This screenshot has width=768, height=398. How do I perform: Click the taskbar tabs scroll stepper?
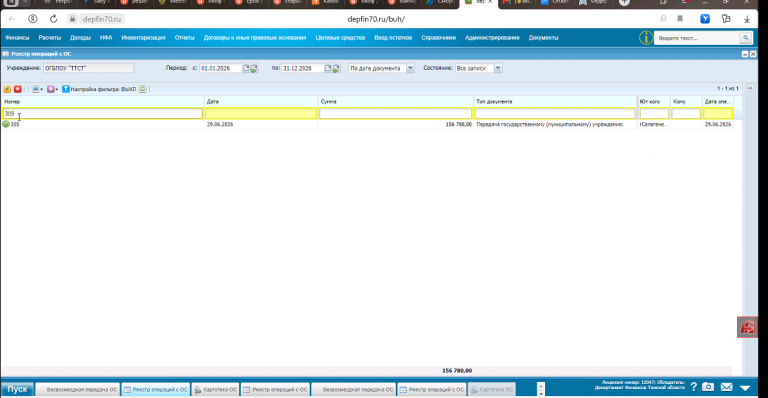point(540,390)
